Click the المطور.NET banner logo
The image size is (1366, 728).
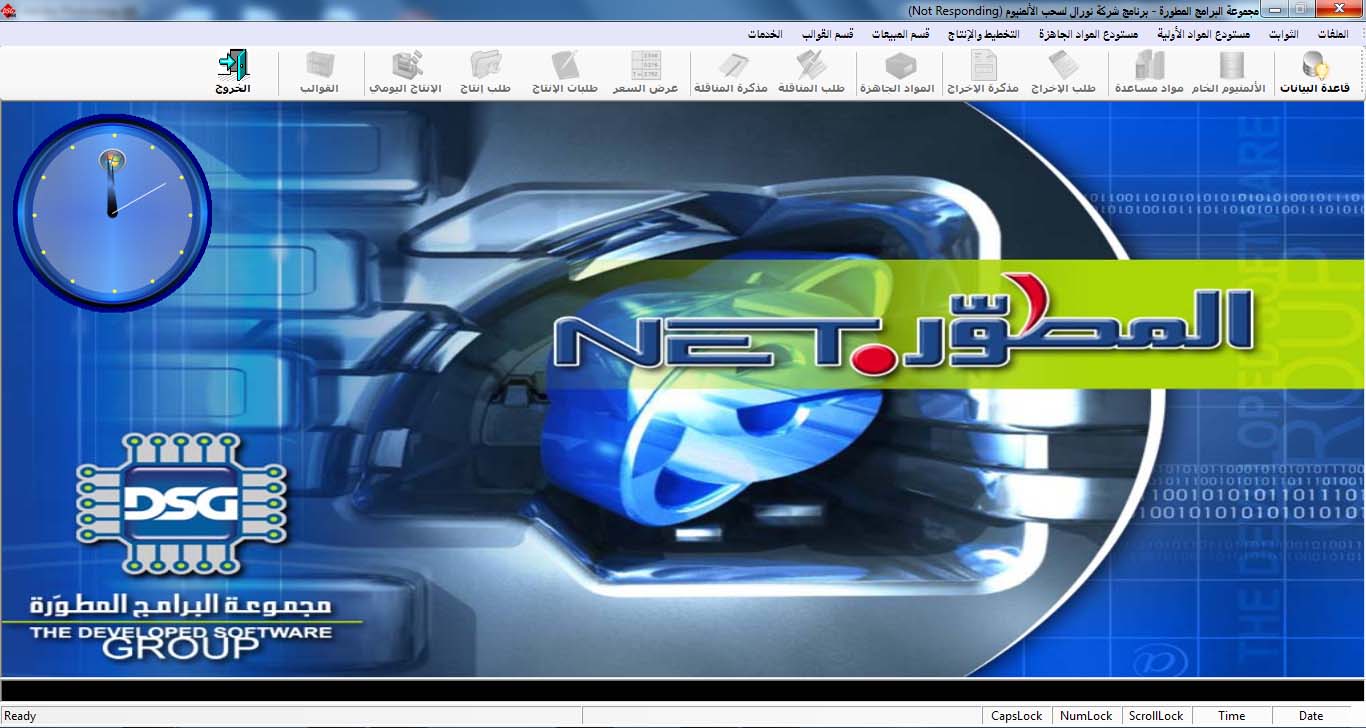tap(903, 327)
